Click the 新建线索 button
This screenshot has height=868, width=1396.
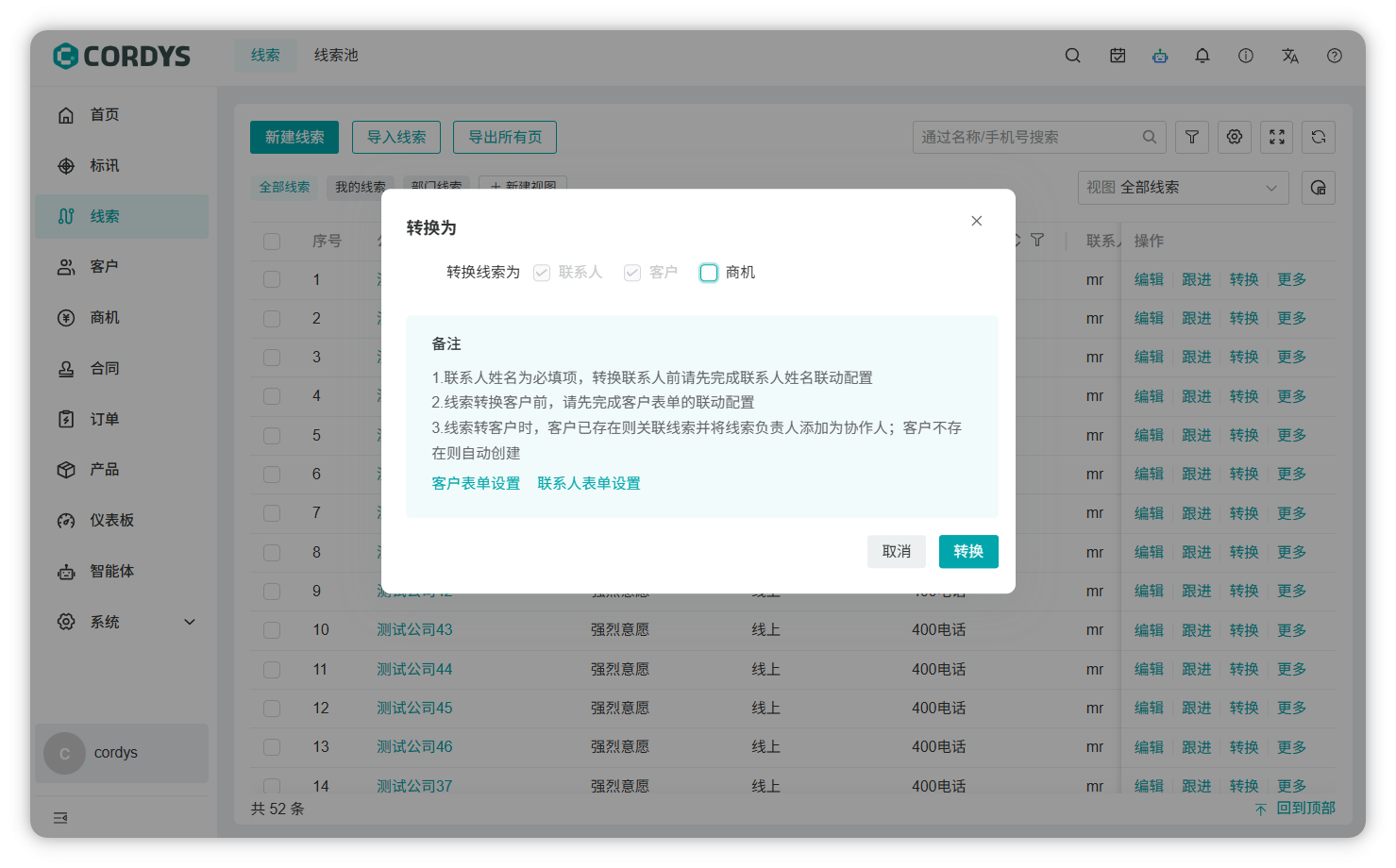tap(294, 137)
